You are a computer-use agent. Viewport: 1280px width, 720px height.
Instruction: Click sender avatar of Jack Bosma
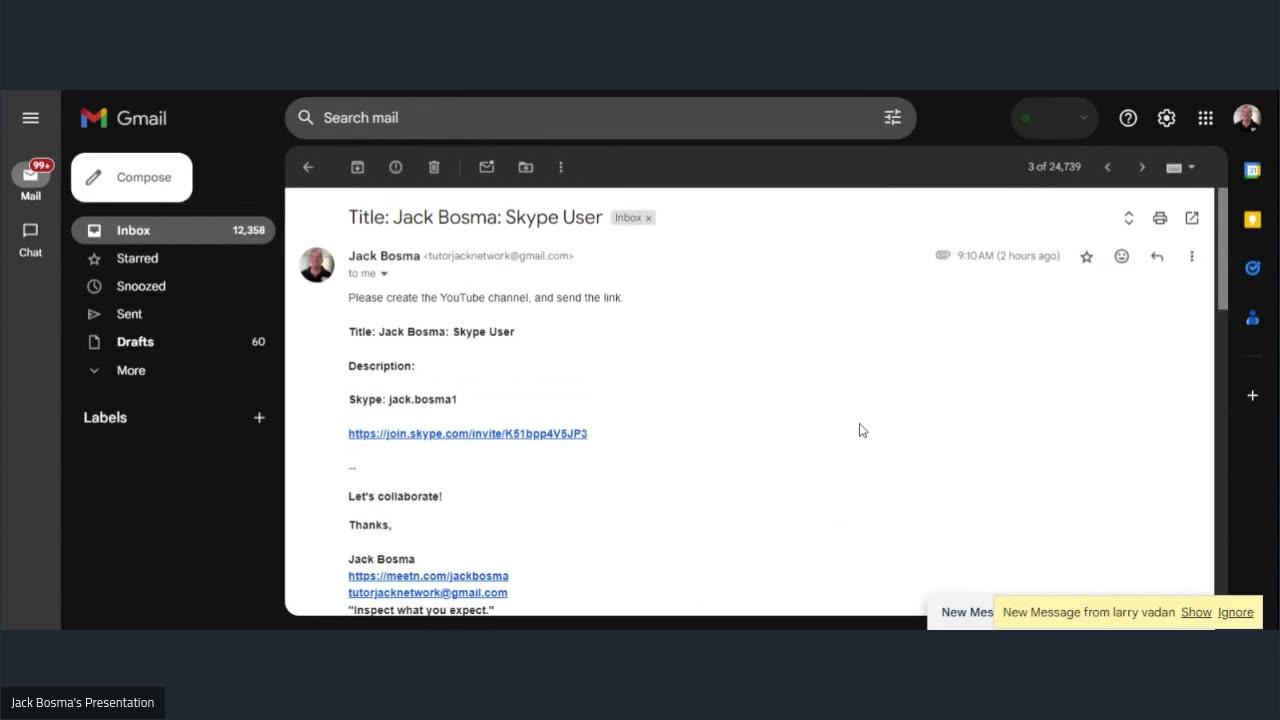pyautogui.click(x=317, y=265)
